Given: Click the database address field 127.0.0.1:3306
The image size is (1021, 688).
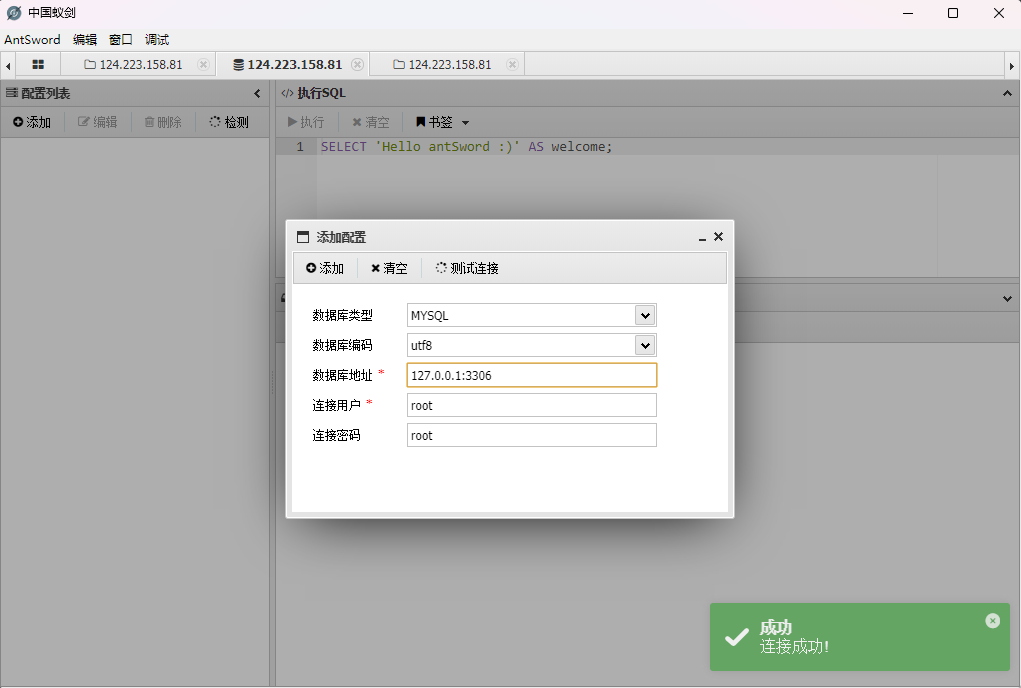Looking at the screenshot, I should (531, 375).
